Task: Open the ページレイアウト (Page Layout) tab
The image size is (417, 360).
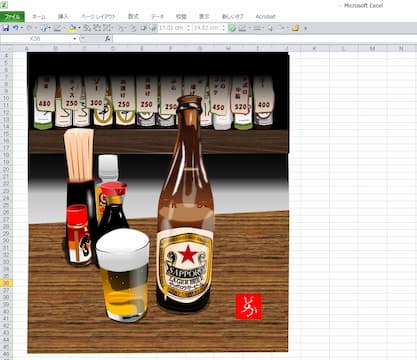Action: (99, 17)
